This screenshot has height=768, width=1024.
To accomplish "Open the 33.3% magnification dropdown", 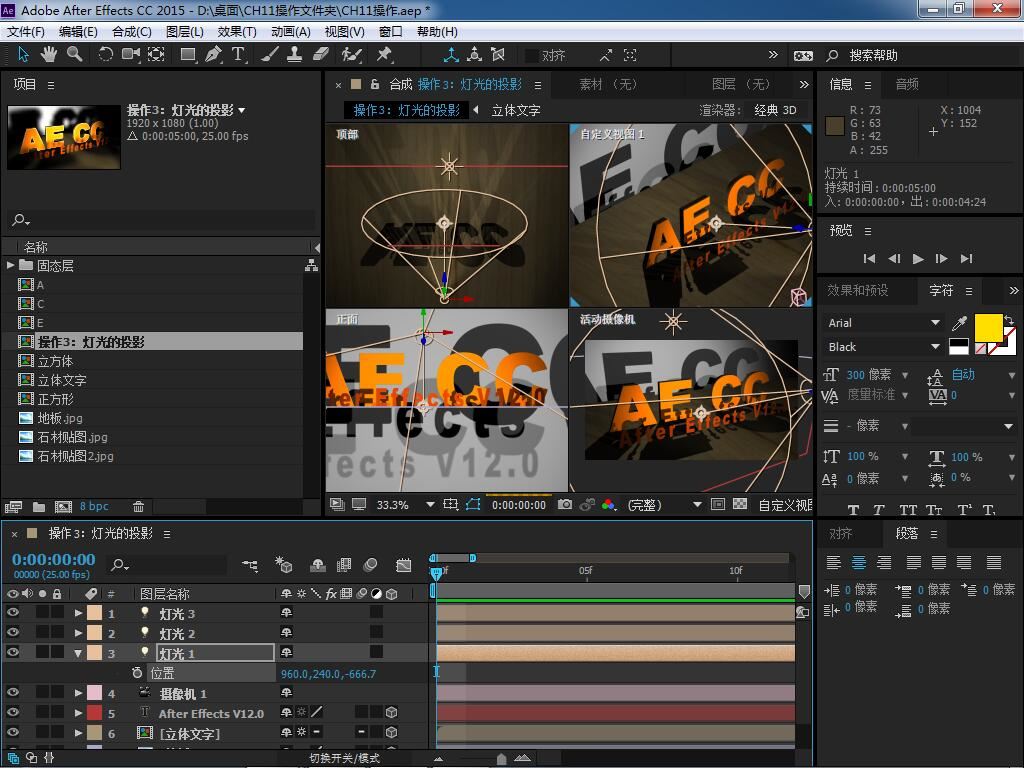I will pos(404,505).
